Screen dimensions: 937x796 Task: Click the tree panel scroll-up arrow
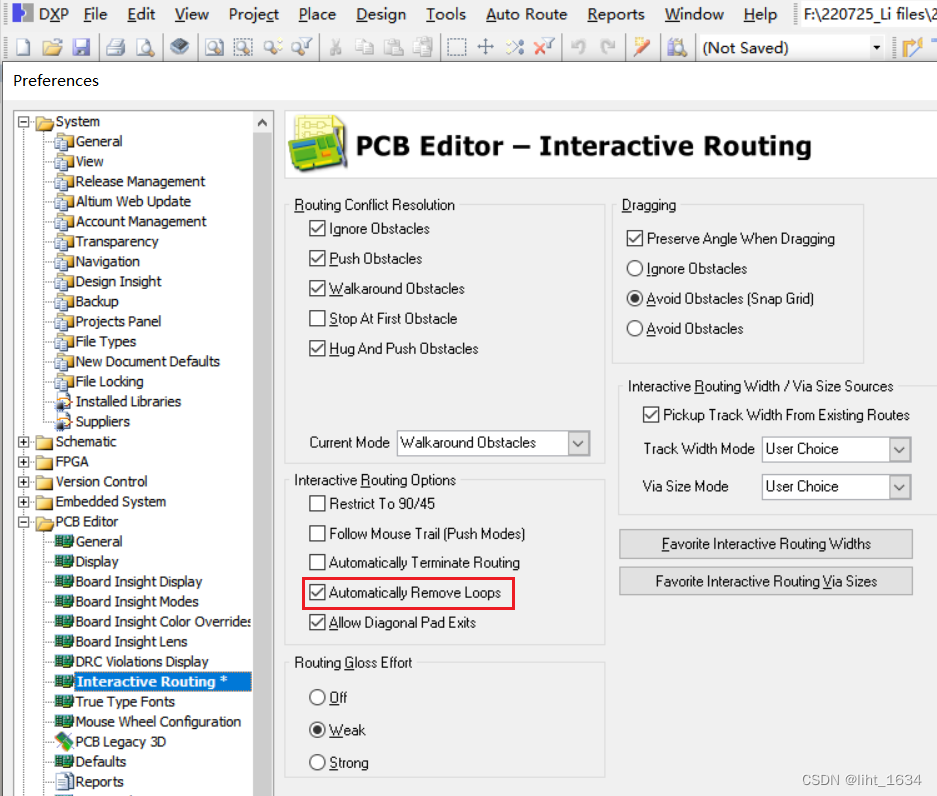[262, 123]
